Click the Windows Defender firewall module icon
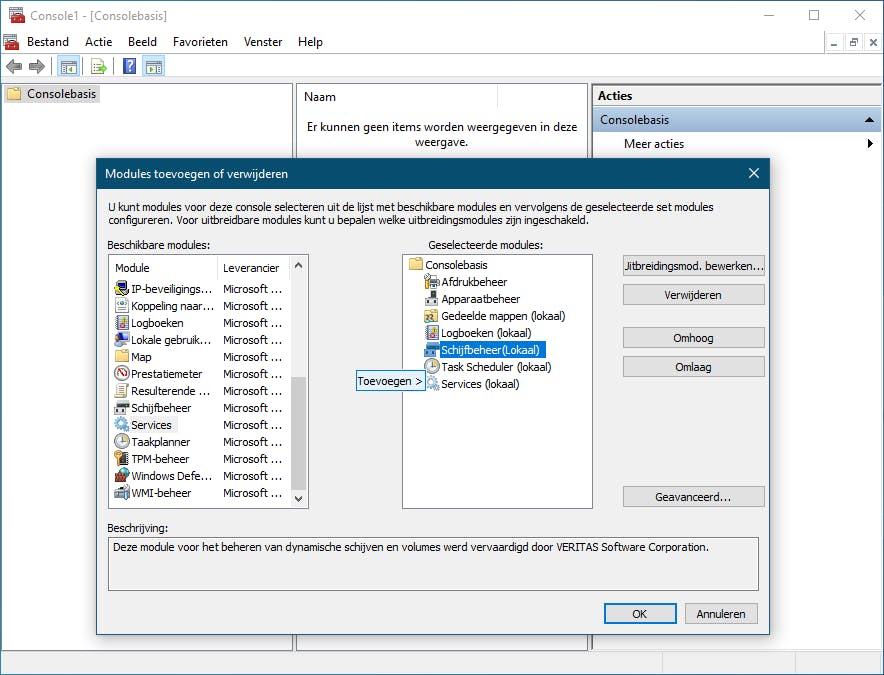Viewport: 884px width, 675px height. [122, 476]
